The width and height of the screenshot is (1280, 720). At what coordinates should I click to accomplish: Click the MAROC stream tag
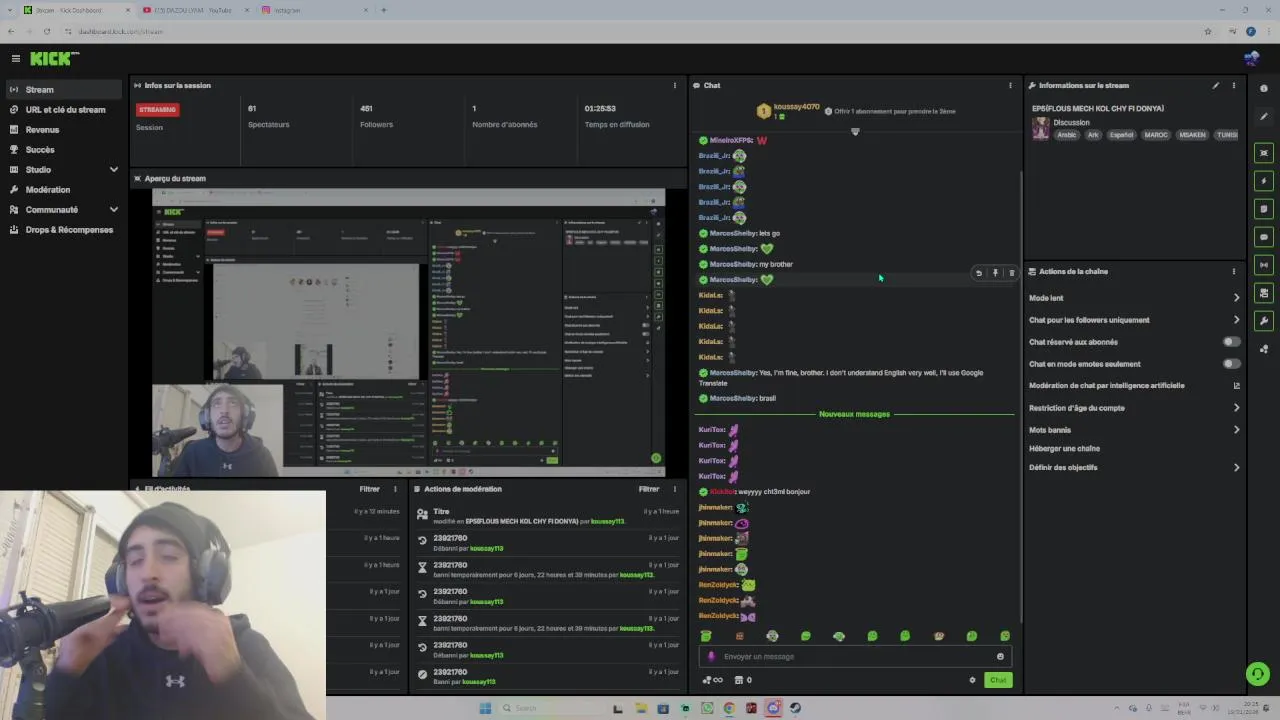(x=1156, y=135)
